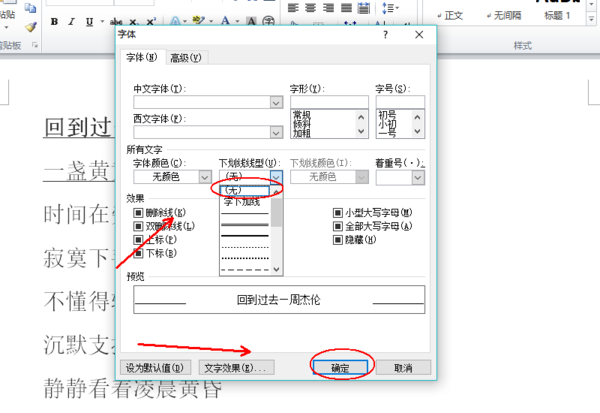This screenshot has height=413, width=600.
Task: Select the dashed underline style option
Action: pos(245,269)
